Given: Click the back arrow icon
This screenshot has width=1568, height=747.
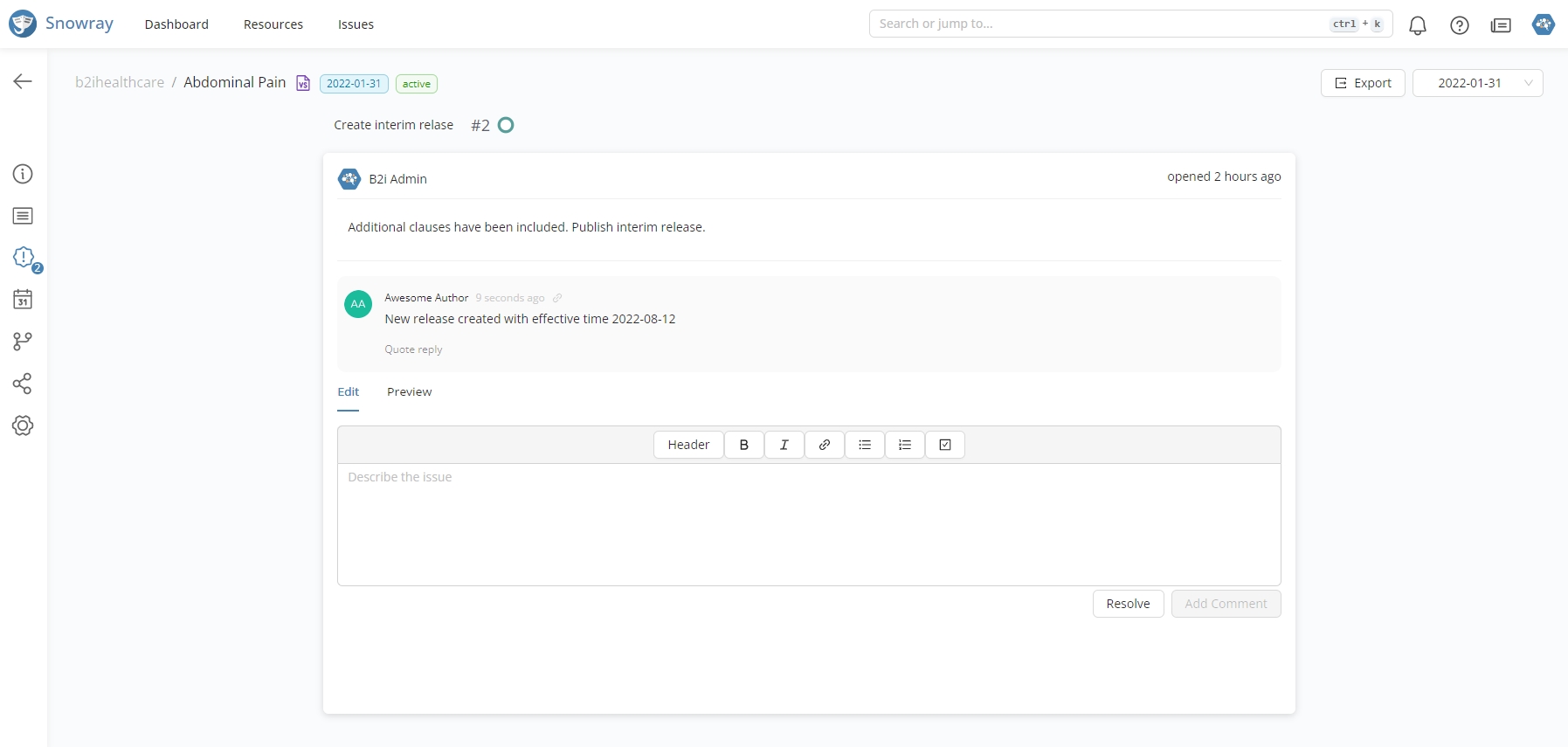Looking at the screenshot, I should tap(23, 81).
